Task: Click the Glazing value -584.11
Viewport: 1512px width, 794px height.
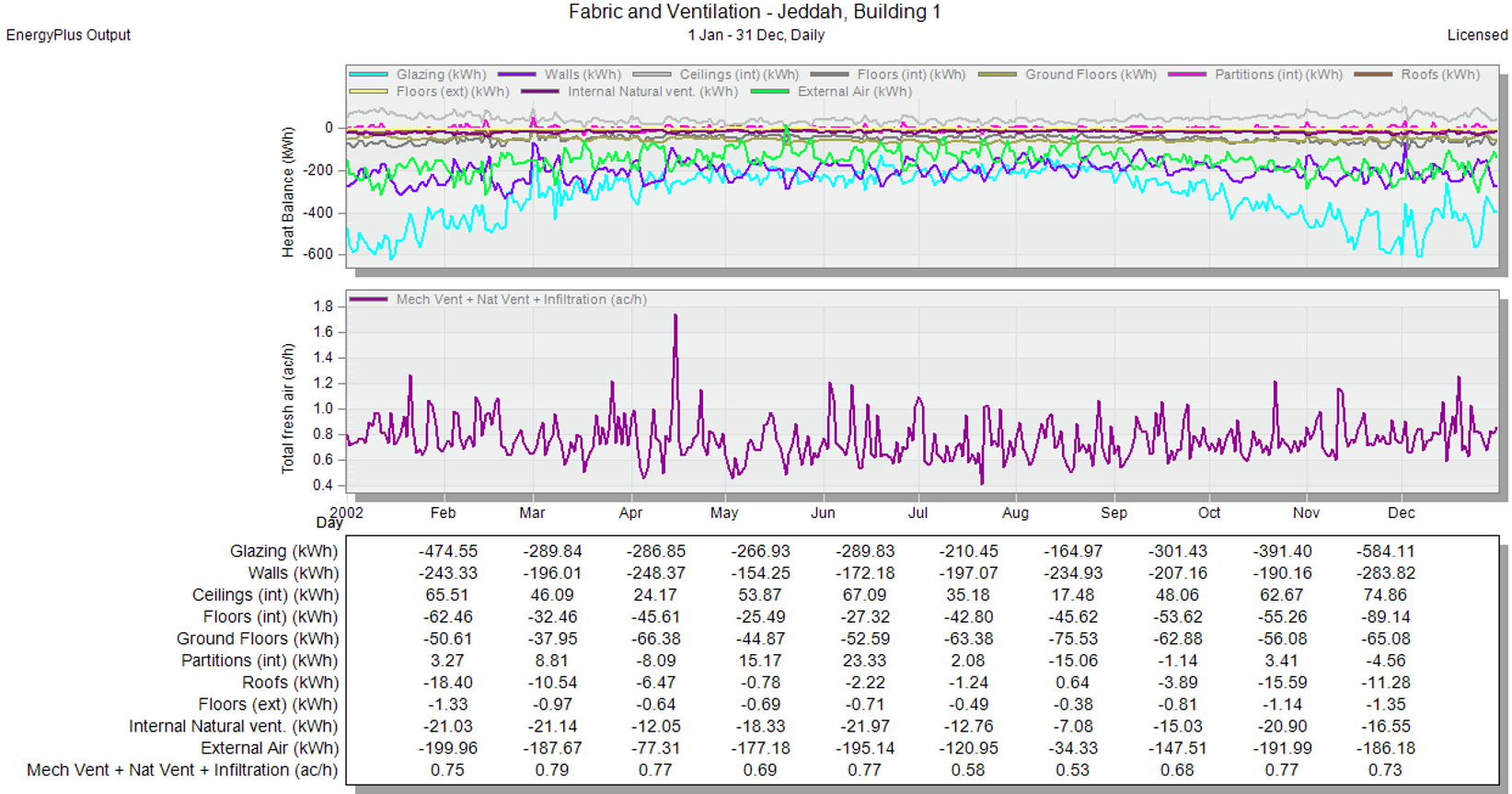Action: coord(1386,551)
